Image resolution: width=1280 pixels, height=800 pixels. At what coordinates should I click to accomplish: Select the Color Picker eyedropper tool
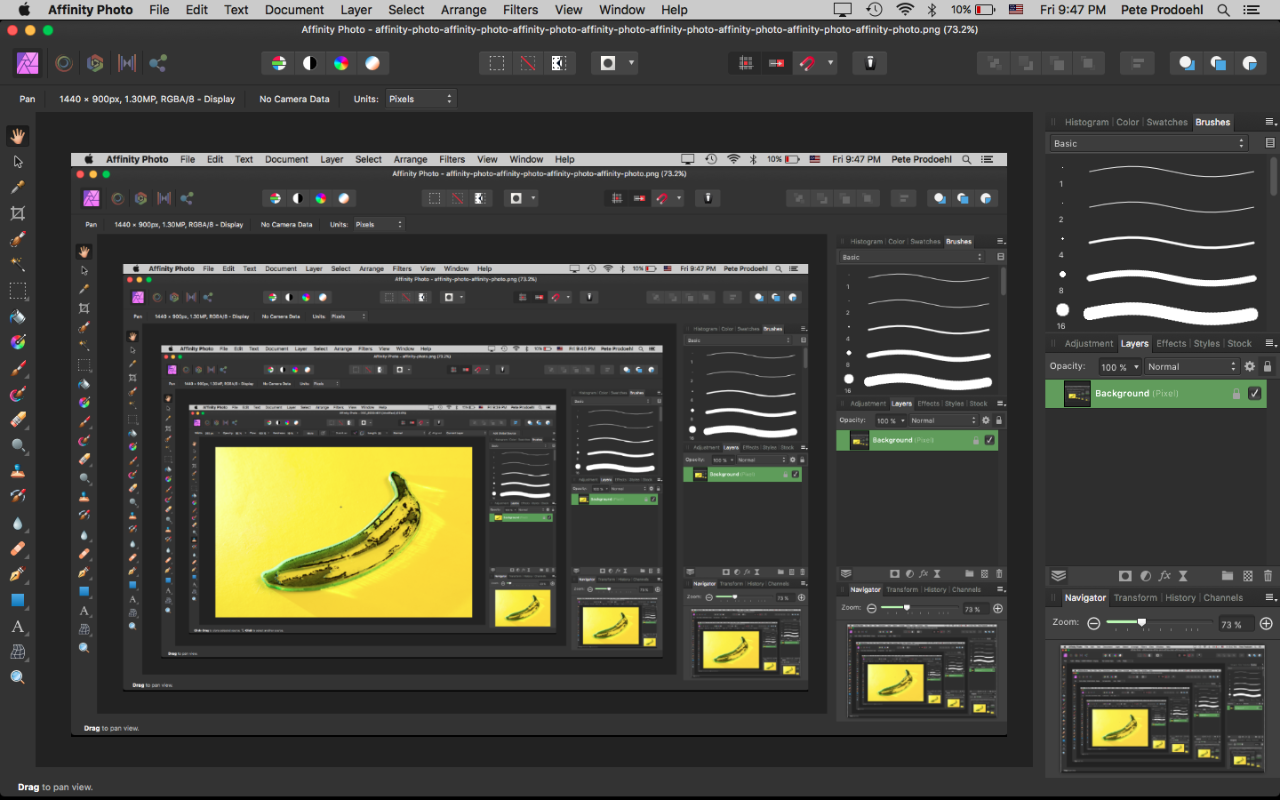(17, 188)
